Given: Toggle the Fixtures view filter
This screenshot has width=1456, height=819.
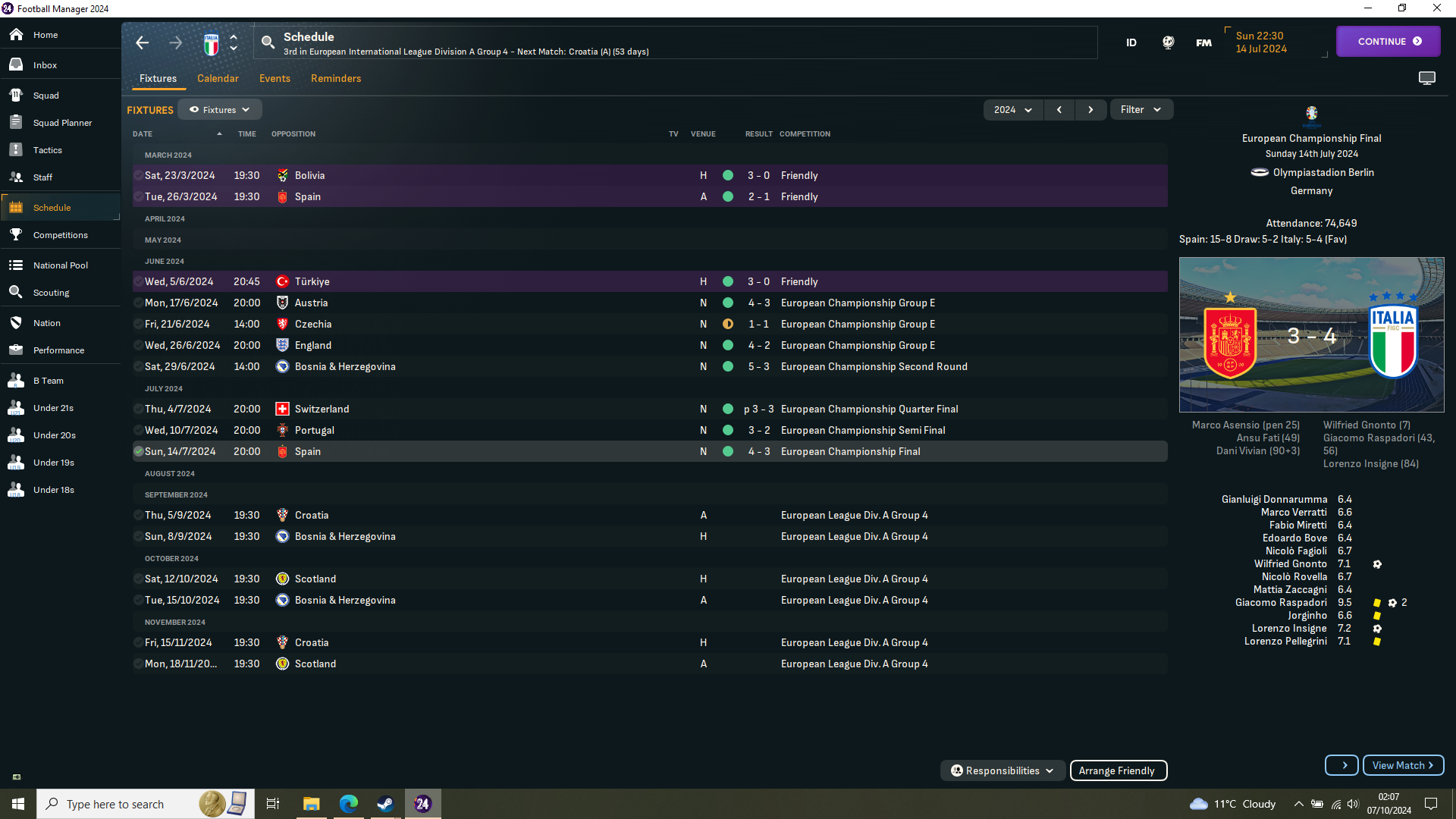Looking at the screenshot, I should pos(219,109).
